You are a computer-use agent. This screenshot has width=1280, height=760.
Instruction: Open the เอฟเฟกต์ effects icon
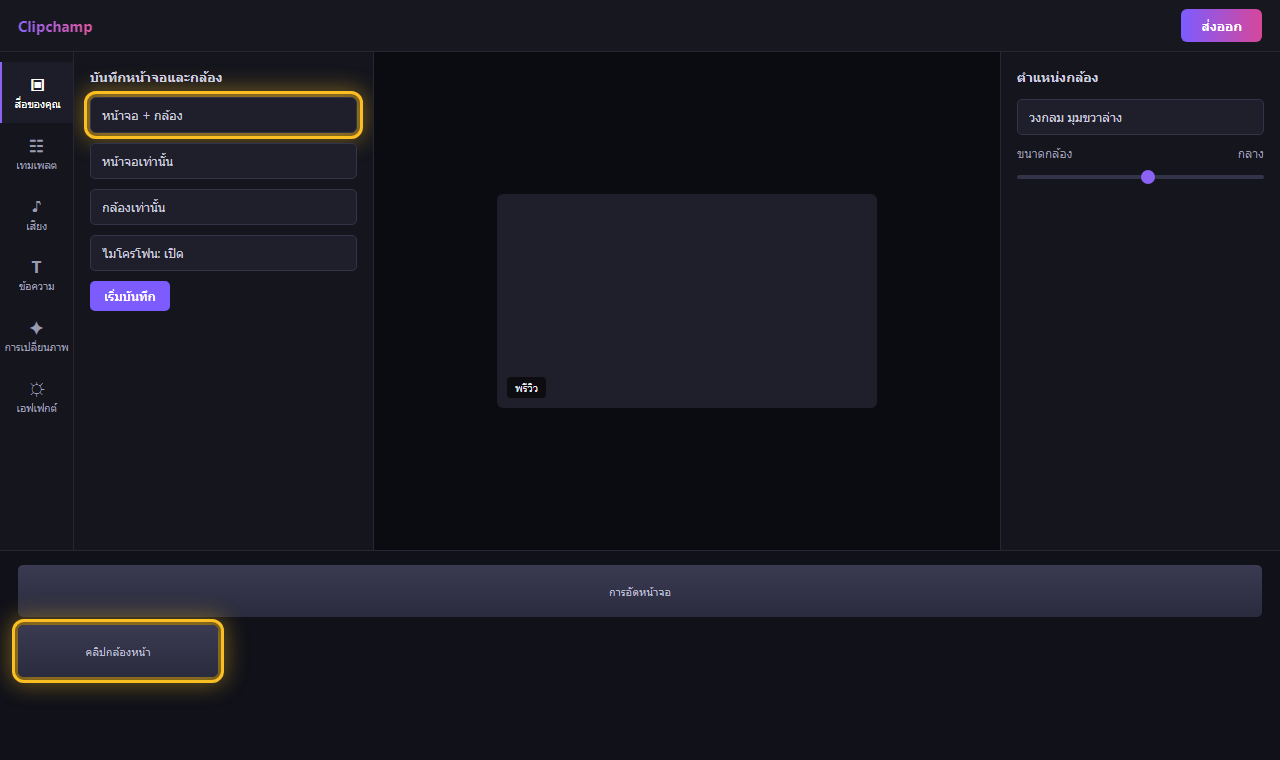[37, 397]
